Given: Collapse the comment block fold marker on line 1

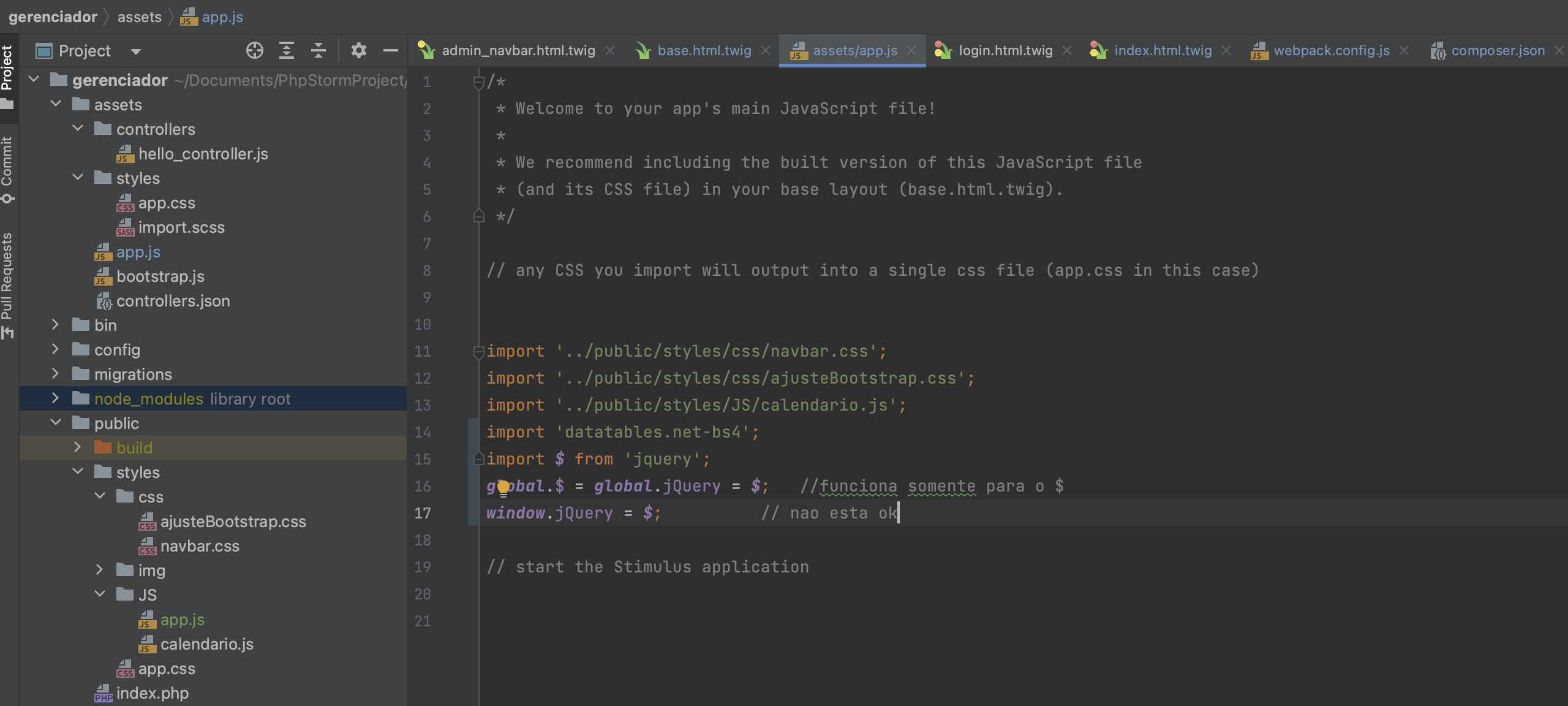Looking at the screenshot, I should 479,82.
